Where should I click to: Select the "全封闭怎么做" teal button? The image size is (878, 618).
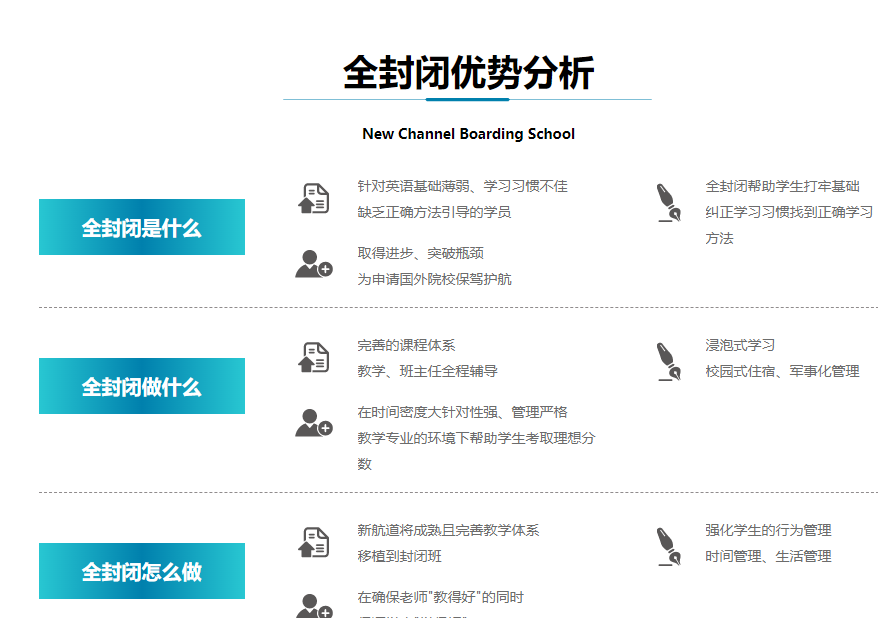[x=141, y=571]
